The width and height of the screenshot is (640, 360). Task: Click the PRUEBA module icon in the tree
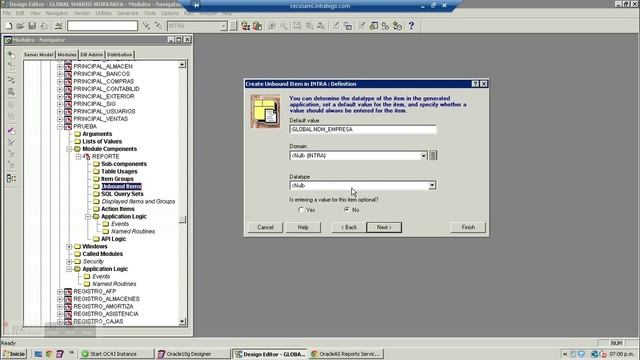click(x=68, y=127)
